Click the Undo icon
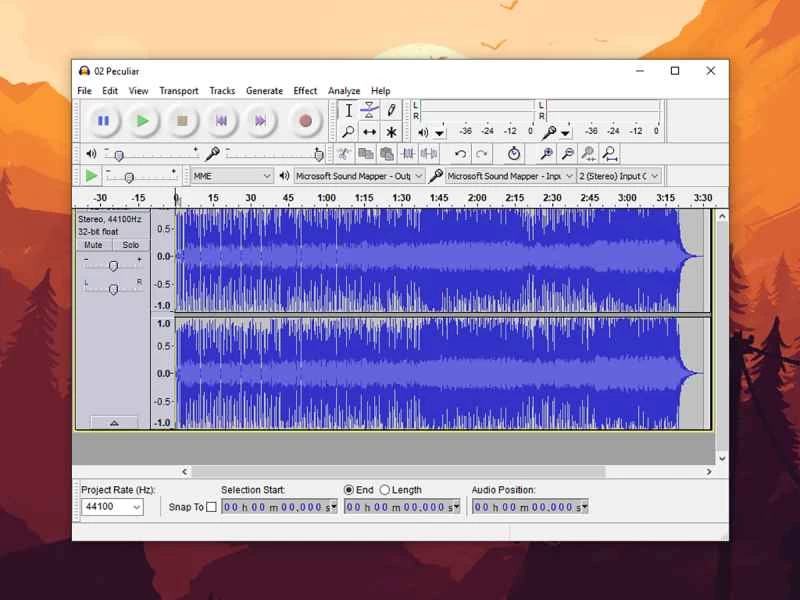 click(x=460, y=154)
